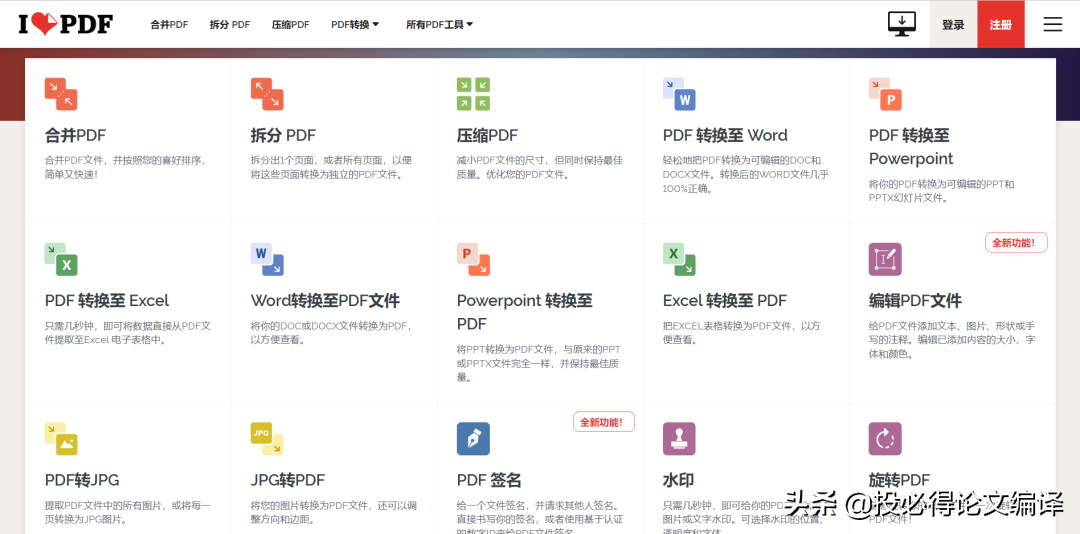
Task: Click the 水印 stamp icon
Action: (679, 438)
